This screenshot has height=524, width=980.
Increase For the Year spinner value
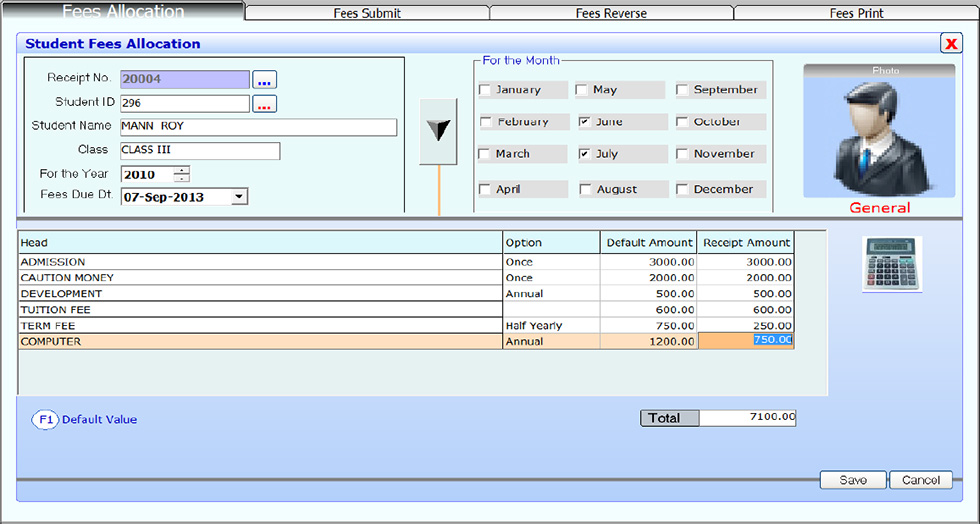coord(181,170)
